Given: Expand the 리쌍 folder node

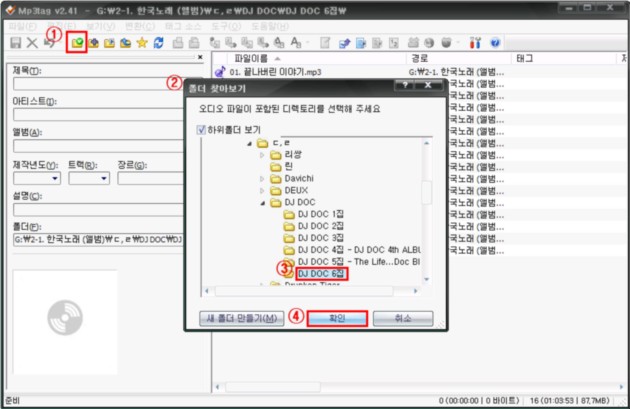Looking at the screenshot, I should point(262,155).
